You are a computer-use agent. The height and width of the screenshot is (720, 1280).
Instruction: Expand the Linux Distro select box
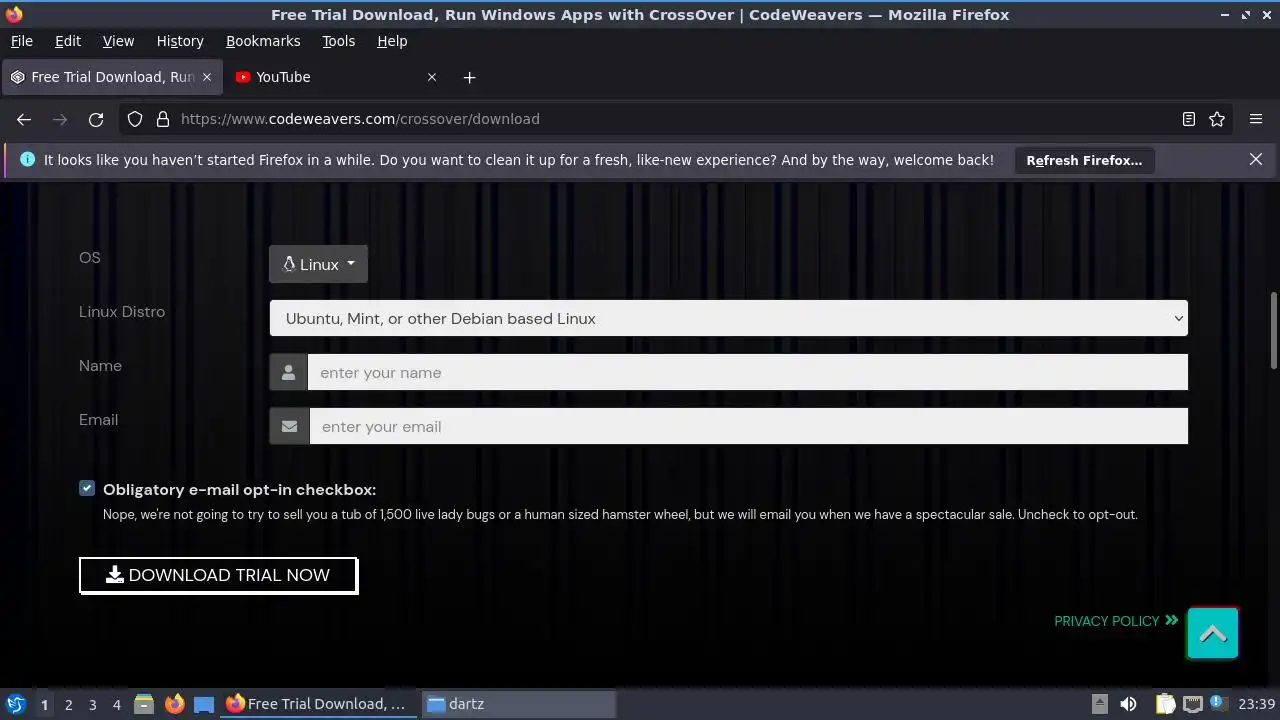[x=728, y=318]
